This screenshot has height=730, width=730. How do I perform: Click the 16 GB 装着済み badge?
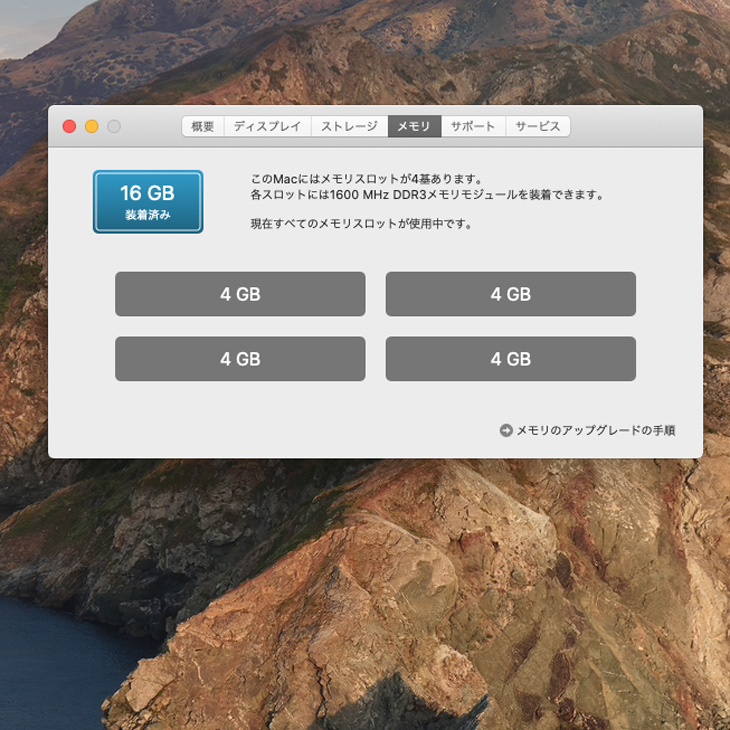tap(148, 202)
